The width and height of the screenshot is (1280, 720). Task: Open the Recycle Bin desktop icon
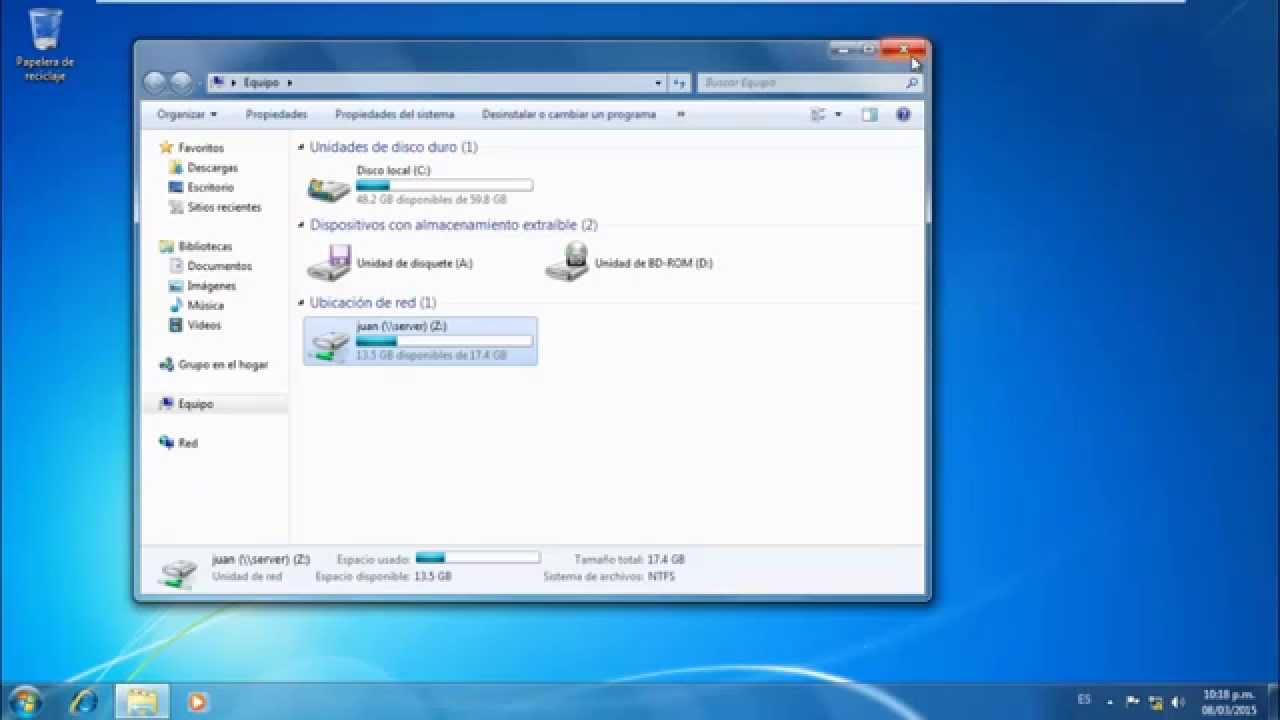coord(45,44)
